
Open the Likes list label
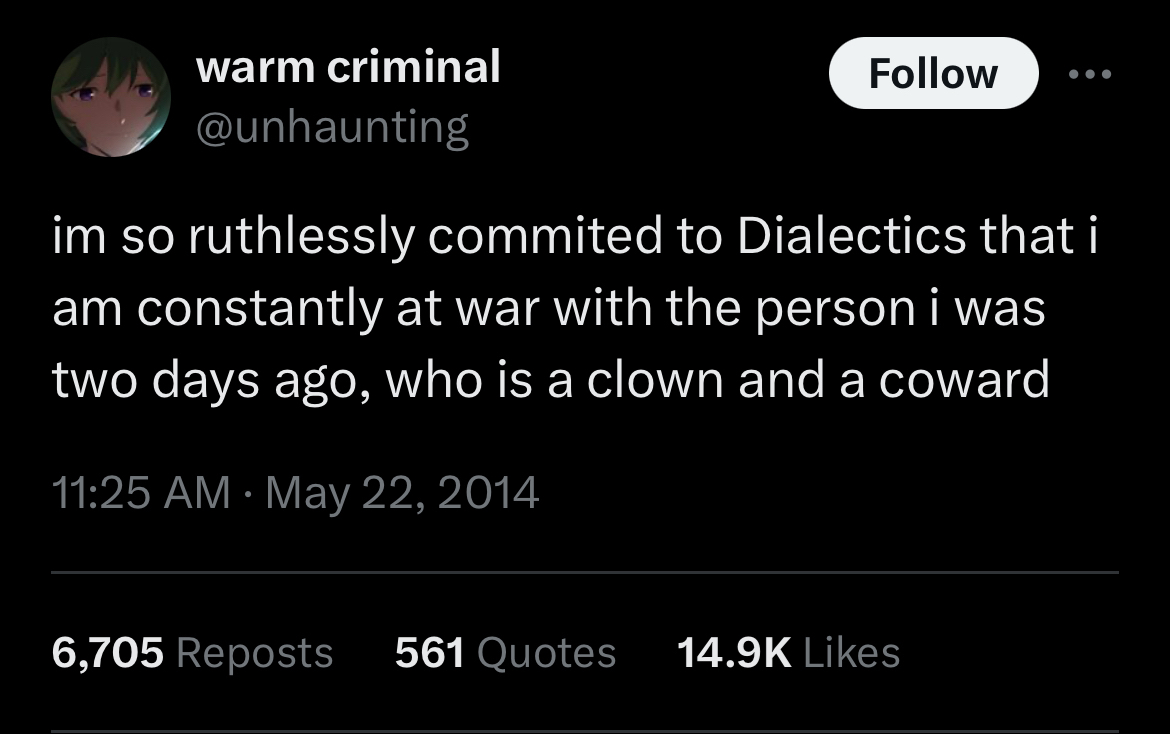(851, 653)
